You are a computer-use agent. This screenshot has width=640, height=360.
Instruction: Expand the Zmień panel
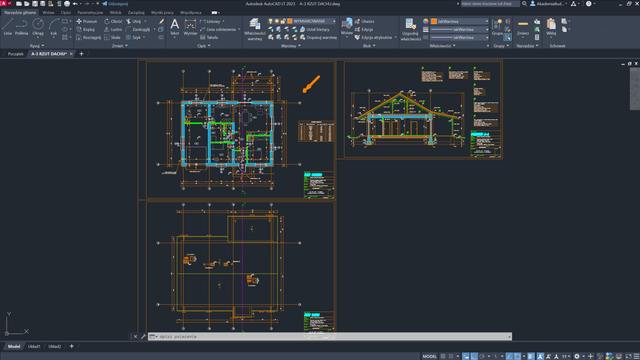[120, 46]
